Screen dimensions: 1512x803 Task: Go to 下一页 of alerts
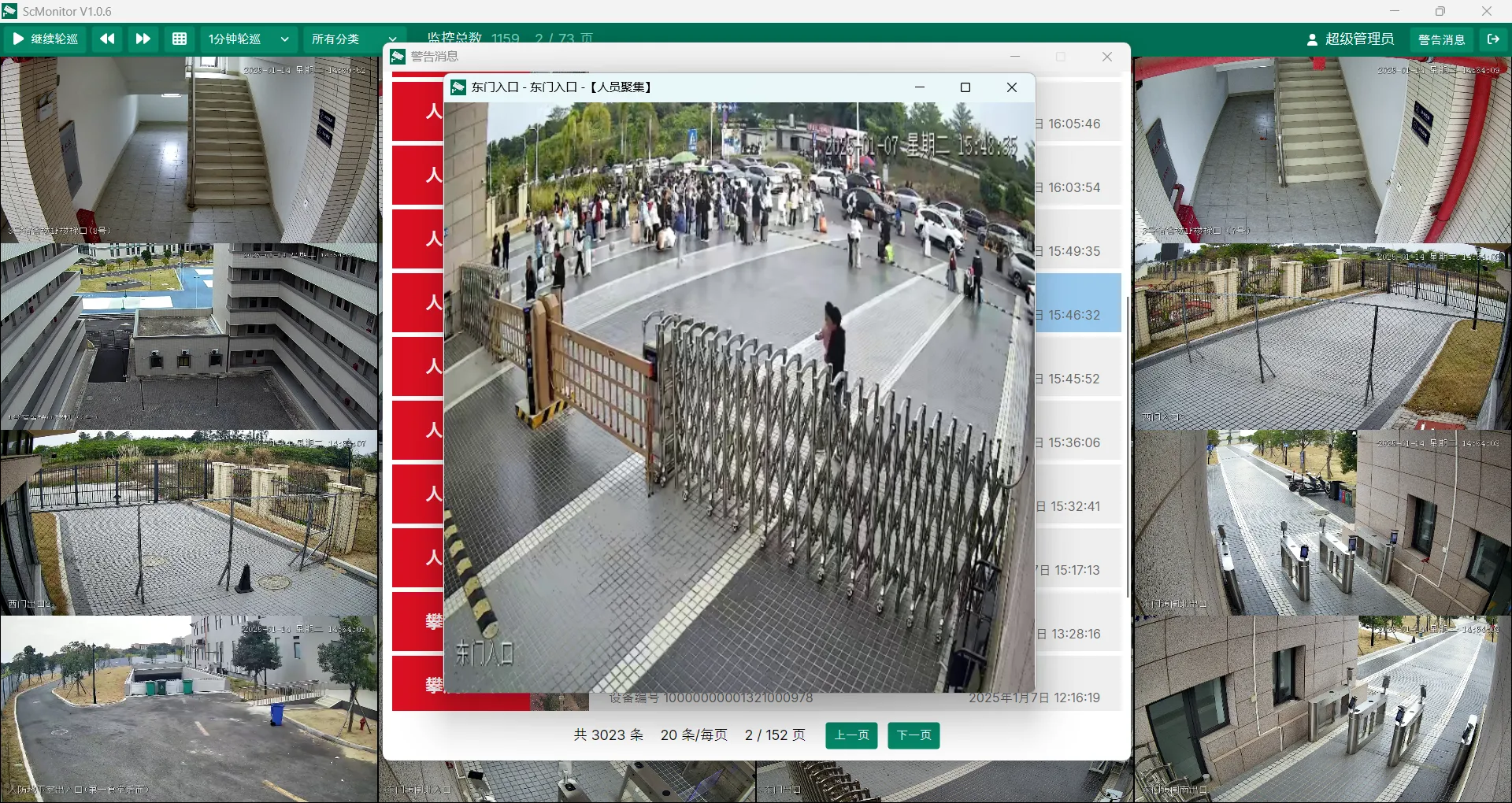click(x=913, y=735)
